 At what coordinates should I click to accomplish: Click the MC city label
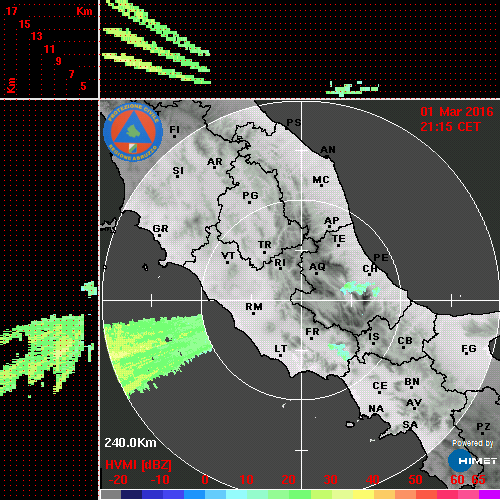(321, 180)
